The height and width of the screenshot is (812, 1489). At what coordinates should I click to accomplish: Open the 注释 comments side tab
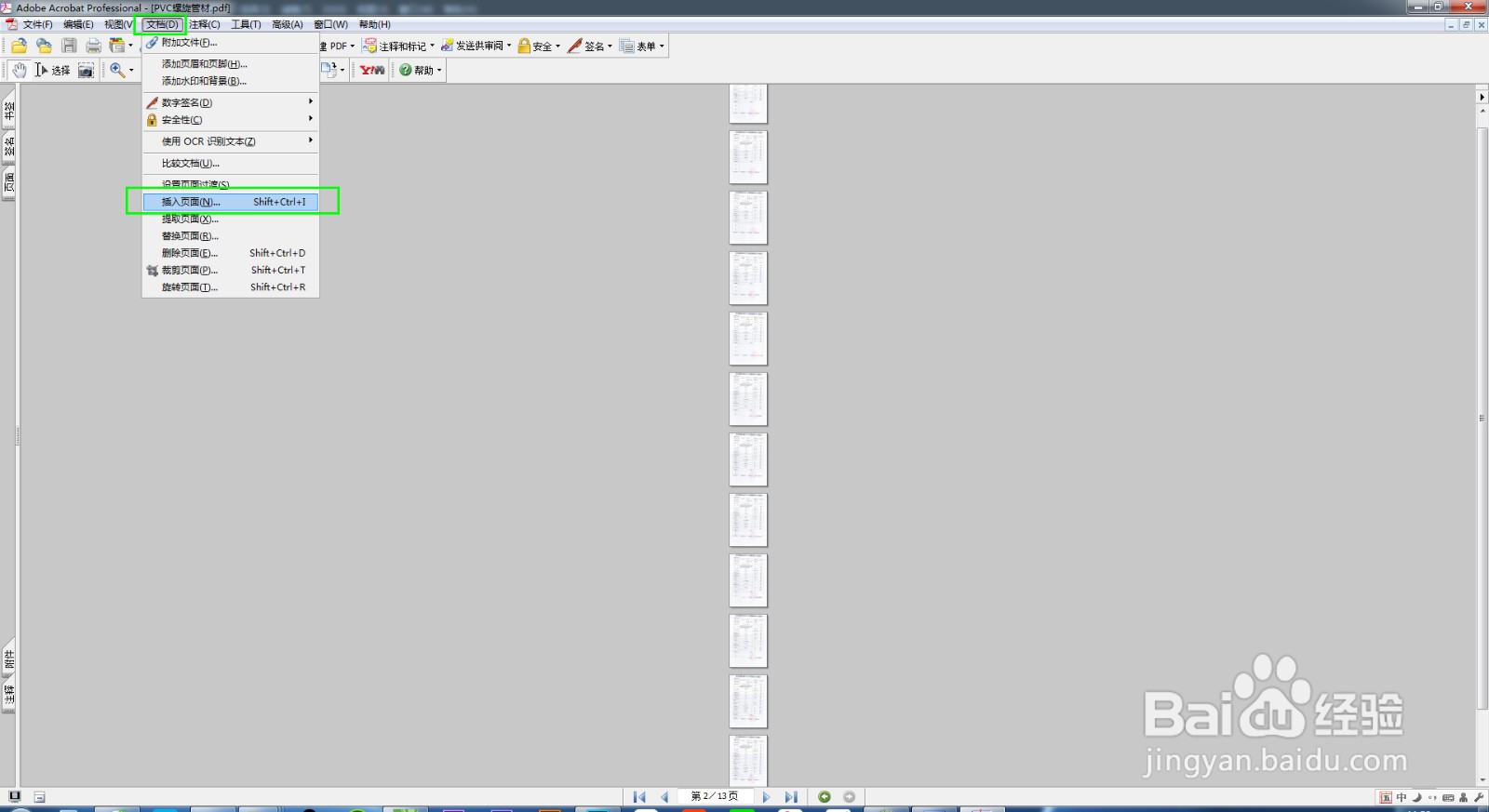tap(9, 695)
